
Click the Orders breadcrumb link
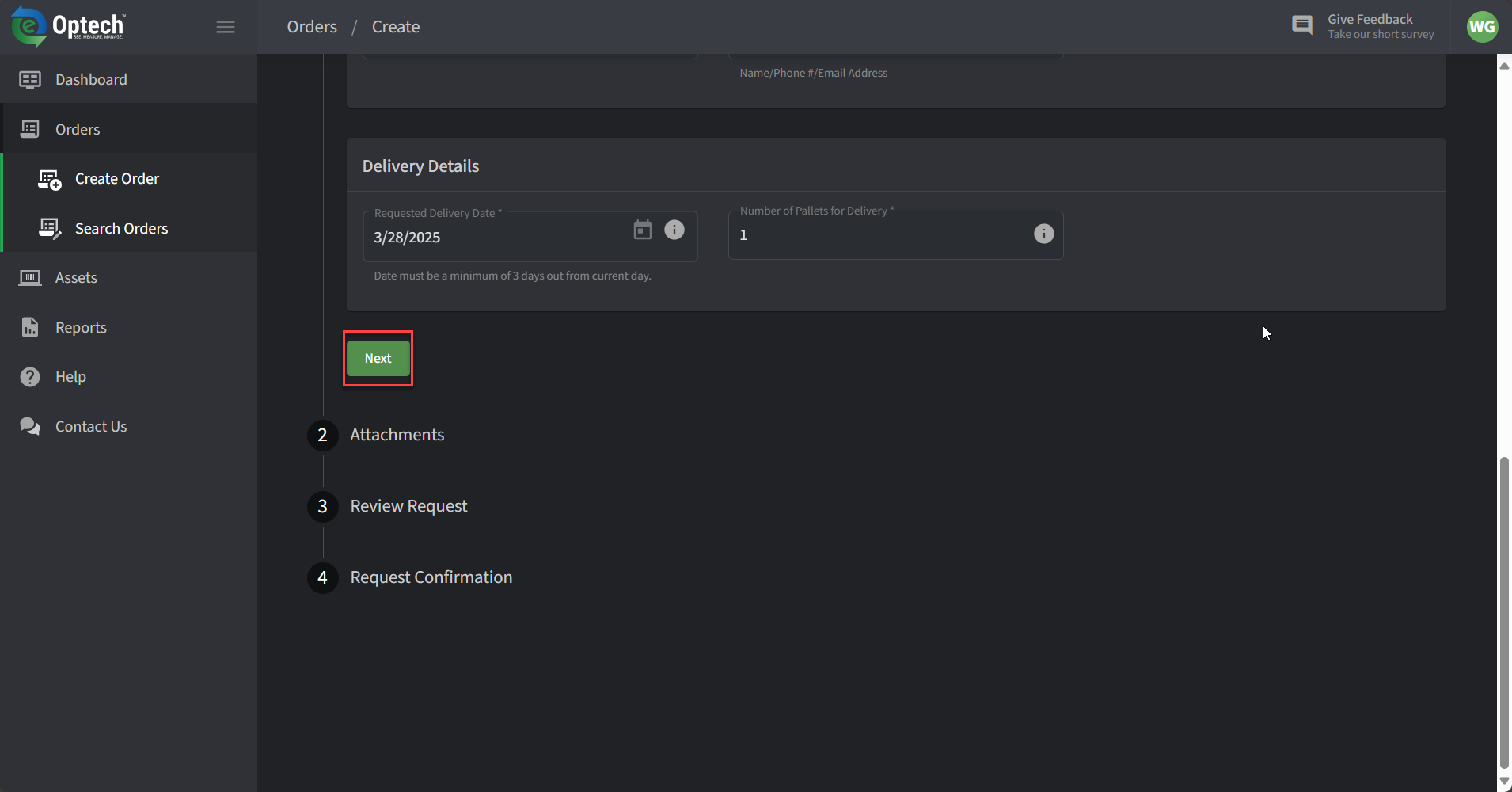click(x=312, y=27)
